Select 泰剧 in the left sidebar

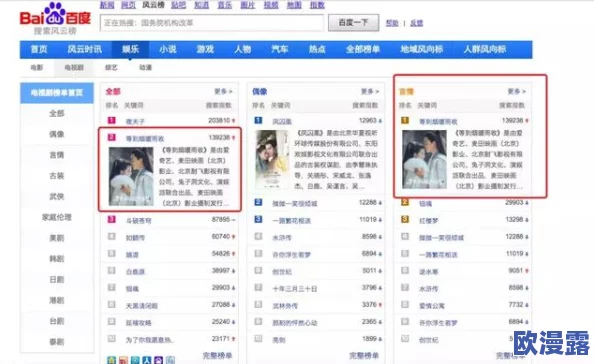[x=57, y=342]
